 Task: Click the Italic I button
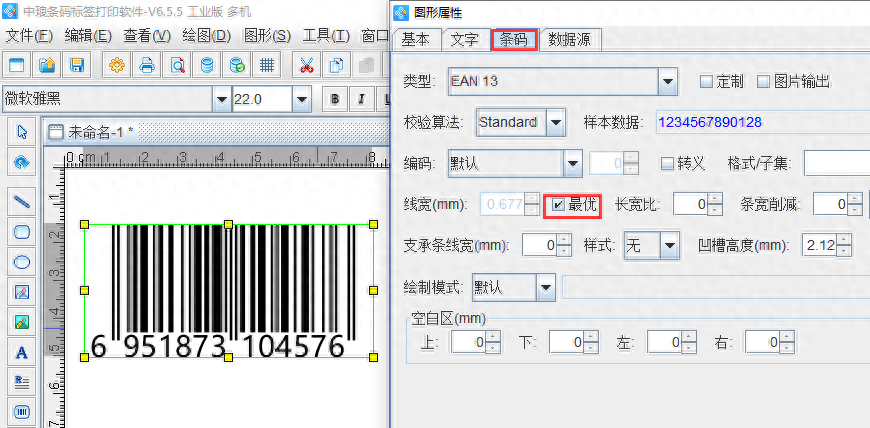(x=362, y=99)
